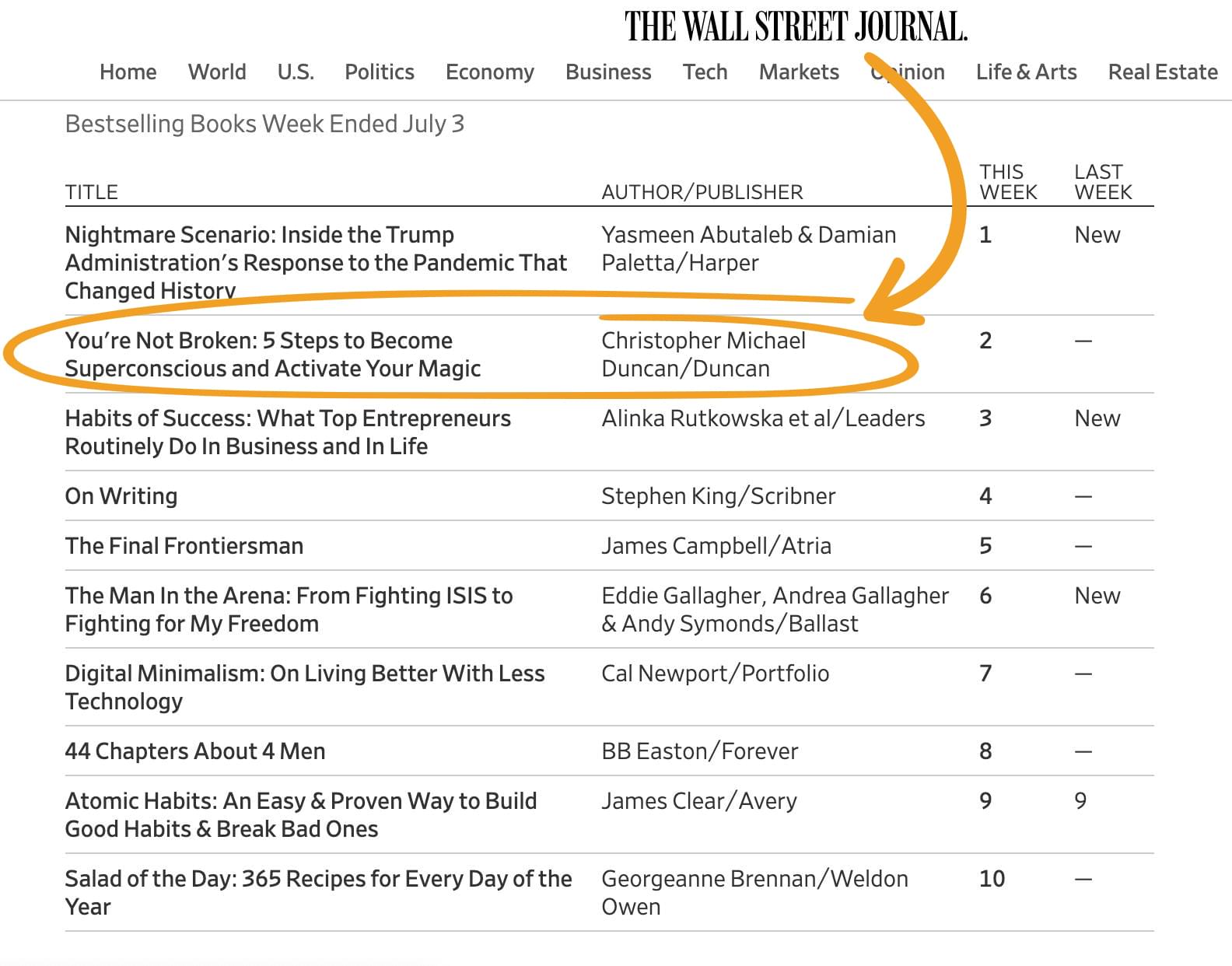This screenshot has height=966, width=1232.
Task: Select The Final Frontiersman title
Action: 184,546
